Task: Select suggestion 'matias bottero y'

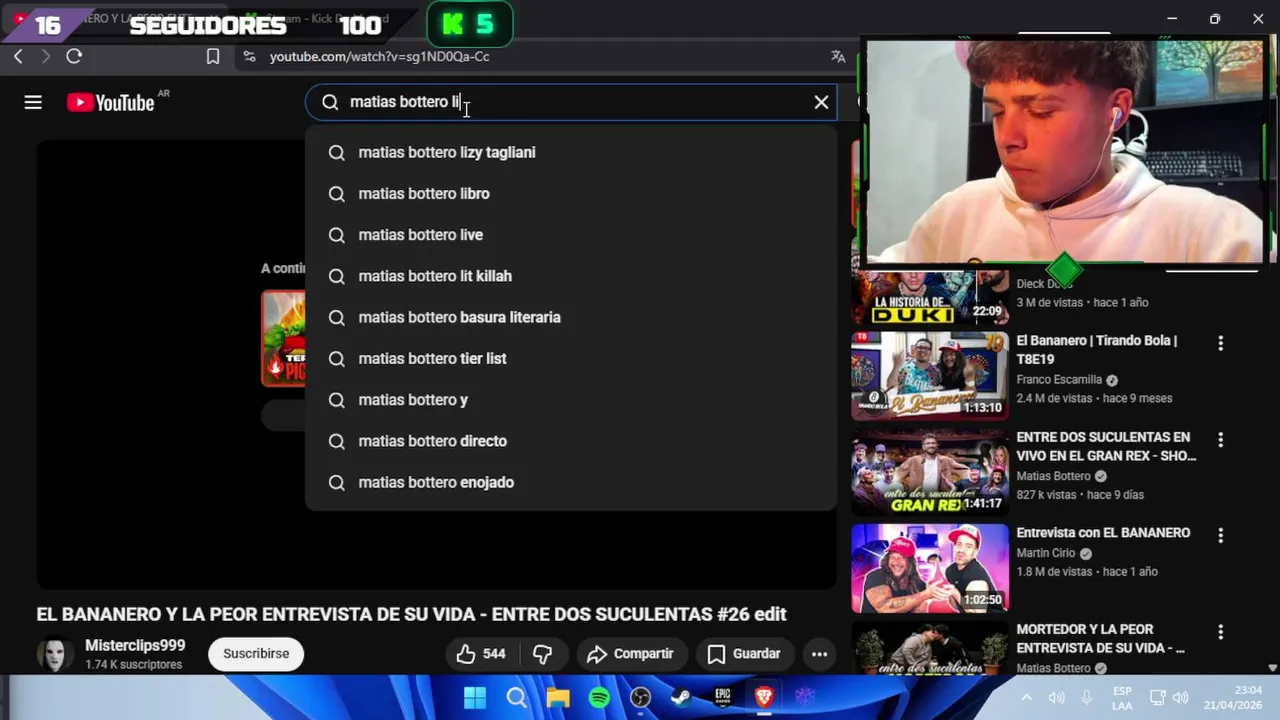Action: (571, 400)
